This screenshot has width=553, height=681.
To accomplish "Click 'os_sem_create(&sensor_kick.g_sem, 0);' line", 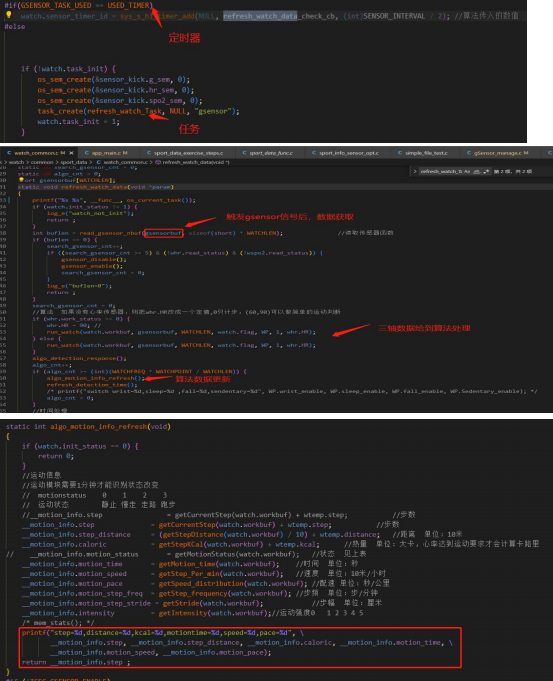I will pos(113,79).
